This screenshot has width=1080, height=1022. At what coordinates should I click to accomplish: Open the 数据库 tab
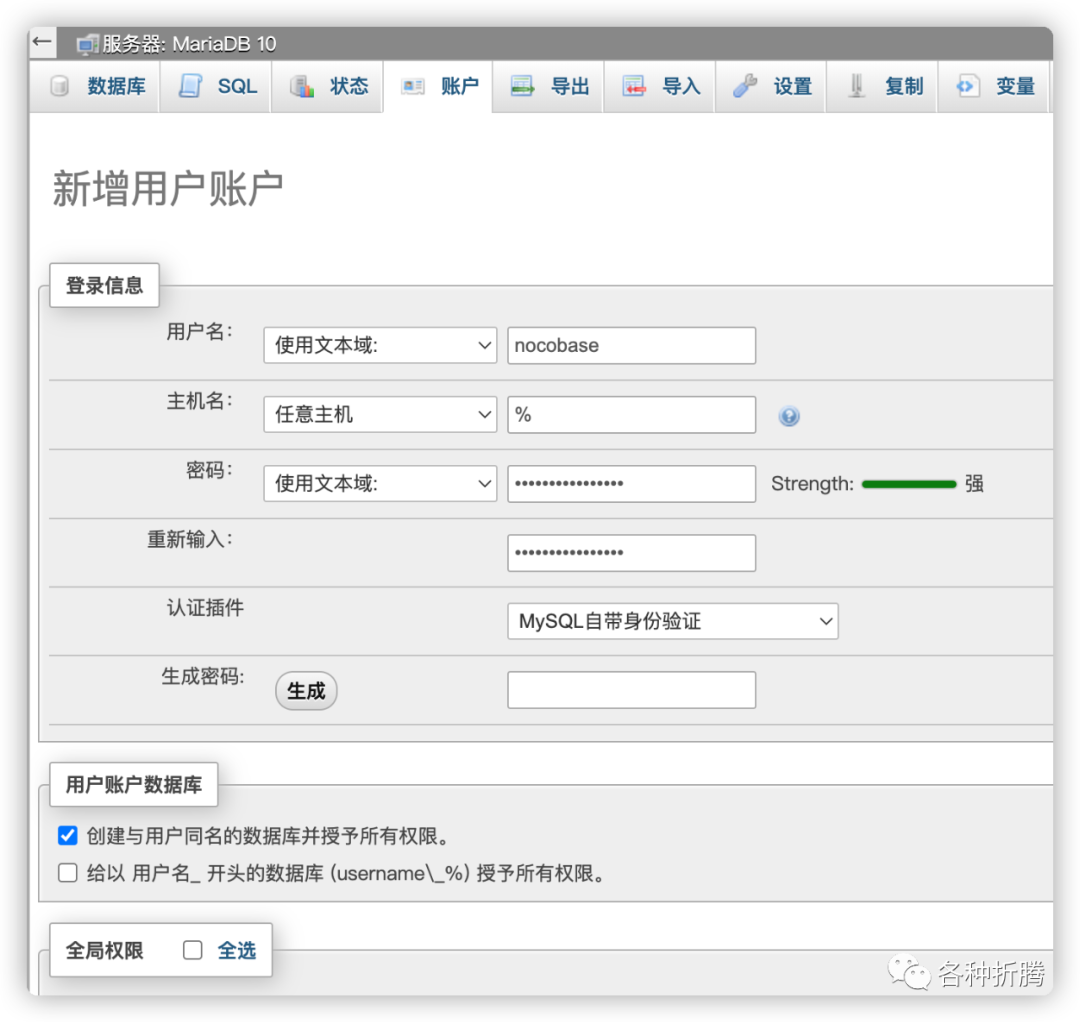(x=94, y=86)
